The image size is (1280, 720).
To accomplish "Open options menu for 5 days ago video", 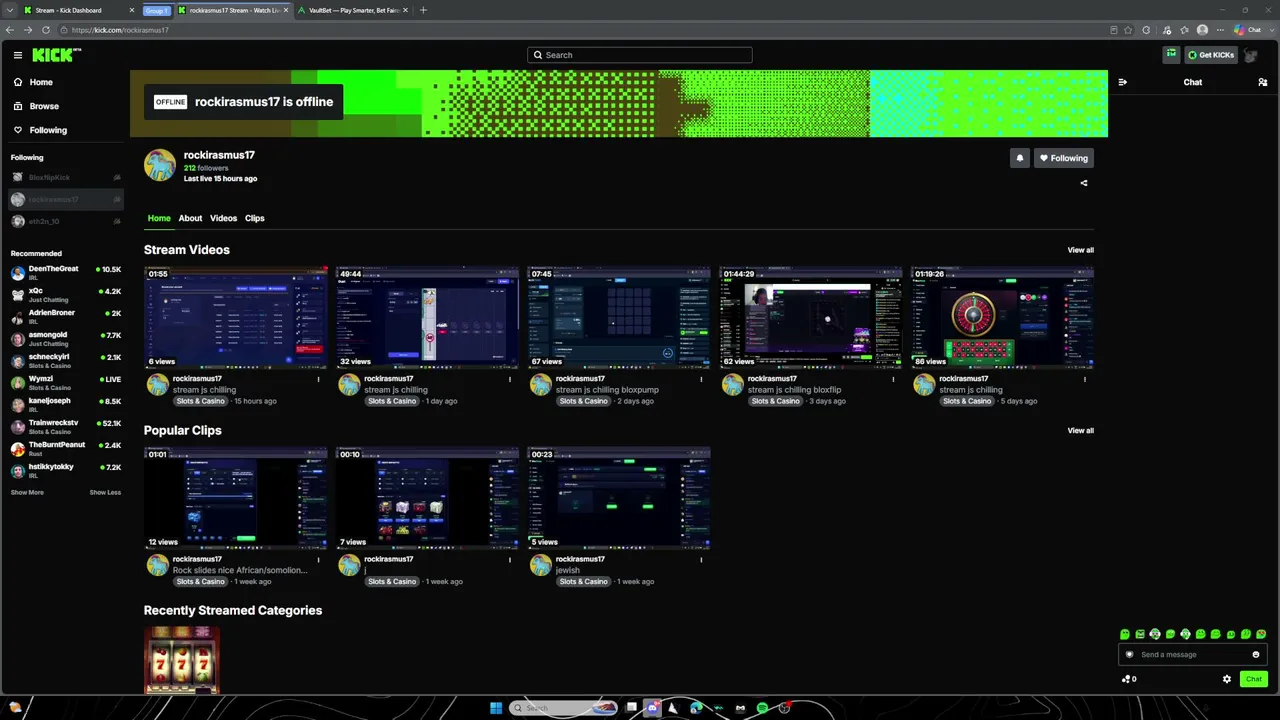I will (1085, 379).
